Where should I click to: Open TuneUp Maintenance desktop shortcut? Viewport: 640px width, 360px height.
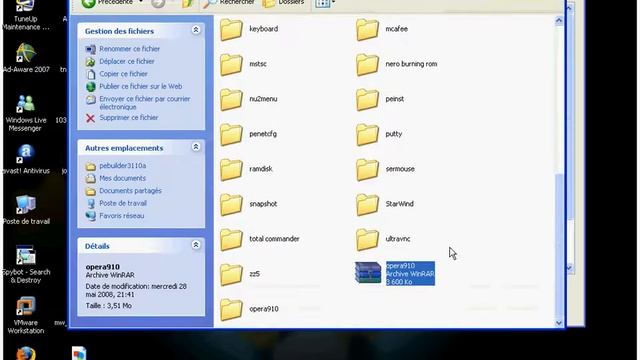click(25, 16)
